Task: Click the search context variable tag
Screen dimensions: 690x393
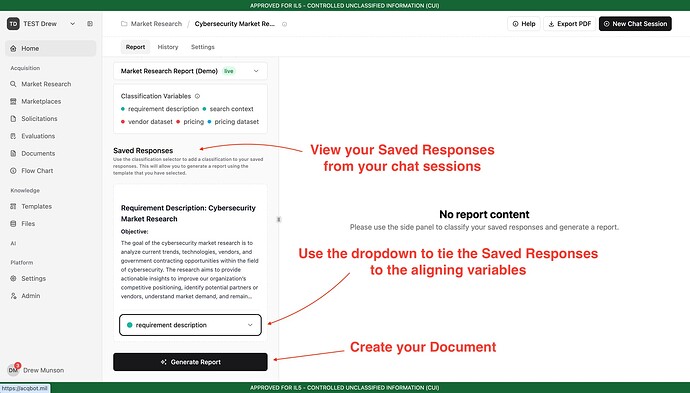Action: [x=228, y=109]
